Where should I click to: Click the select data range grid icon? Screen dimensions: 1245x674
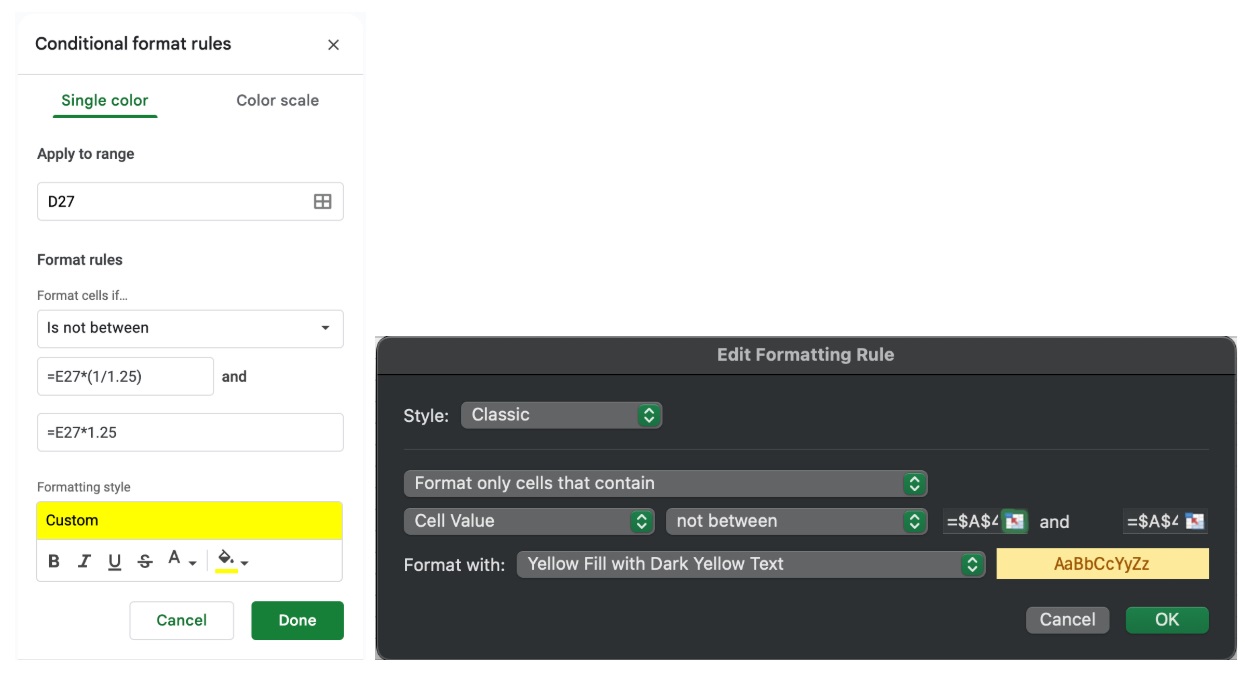[322, 201]
